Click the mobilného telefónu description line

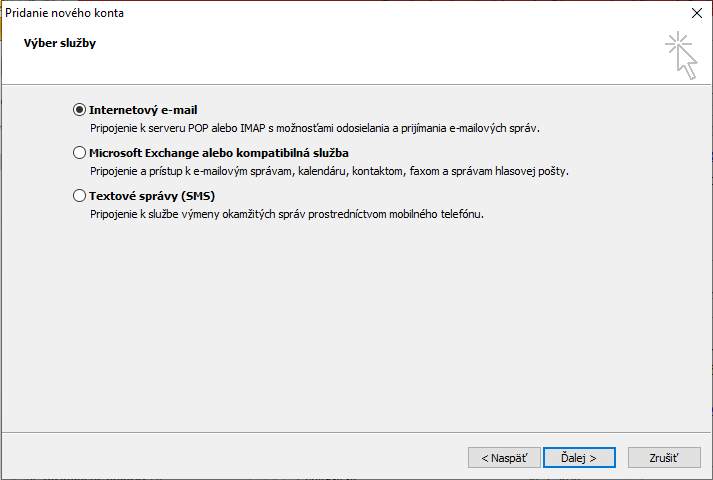point(286,214)
